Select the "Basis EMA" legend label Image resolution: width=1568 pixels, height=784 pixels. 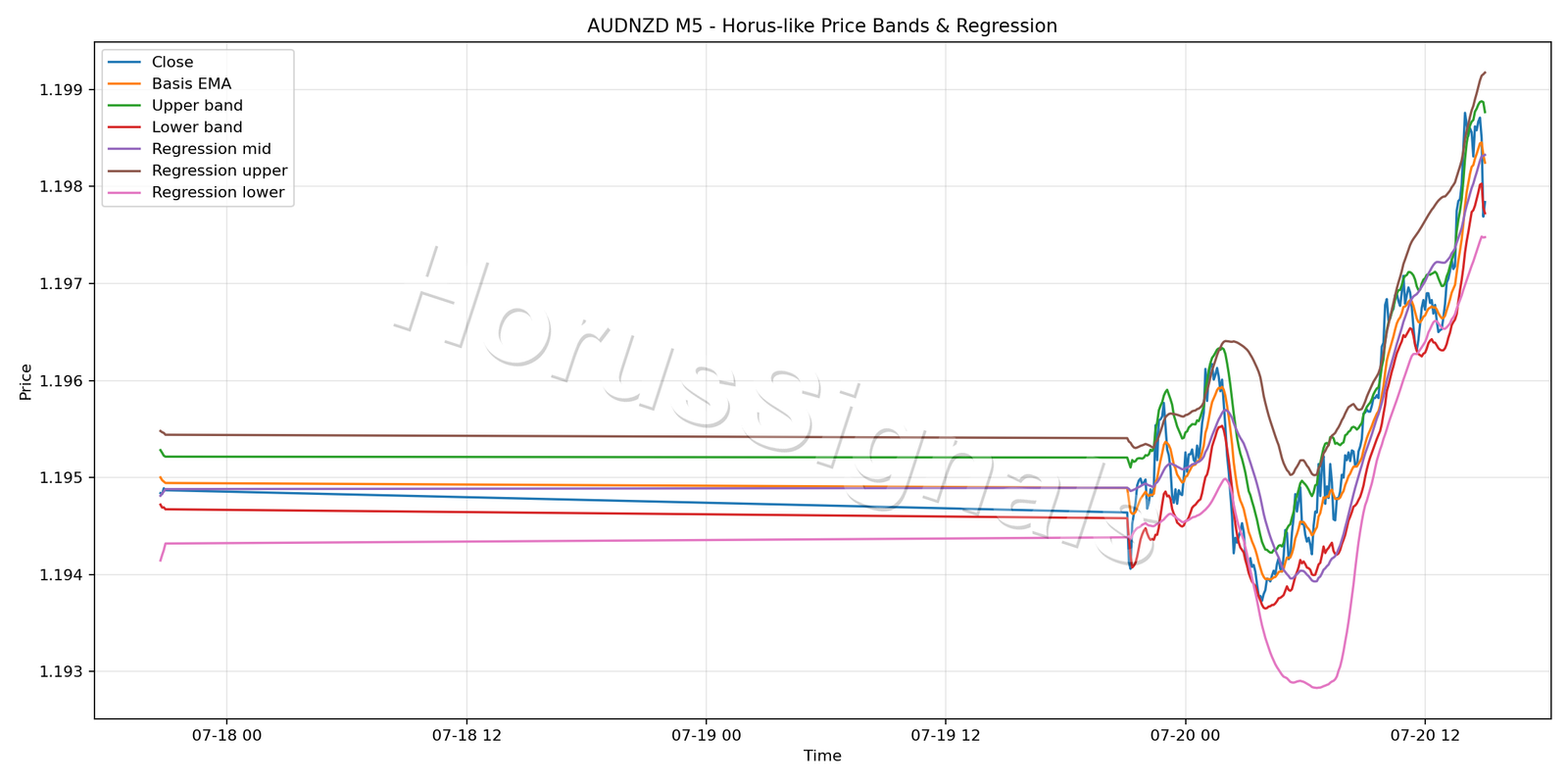click(191, 84)
